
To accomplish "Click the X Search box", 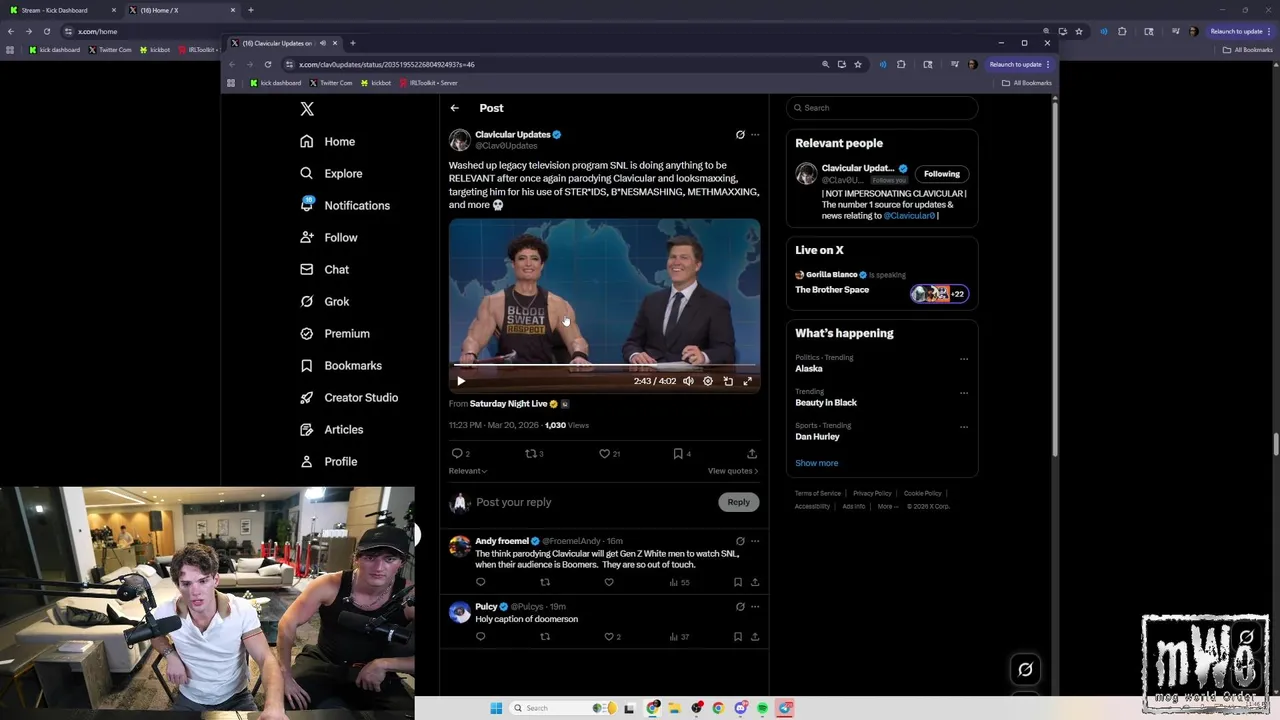I will coord(882,108).
